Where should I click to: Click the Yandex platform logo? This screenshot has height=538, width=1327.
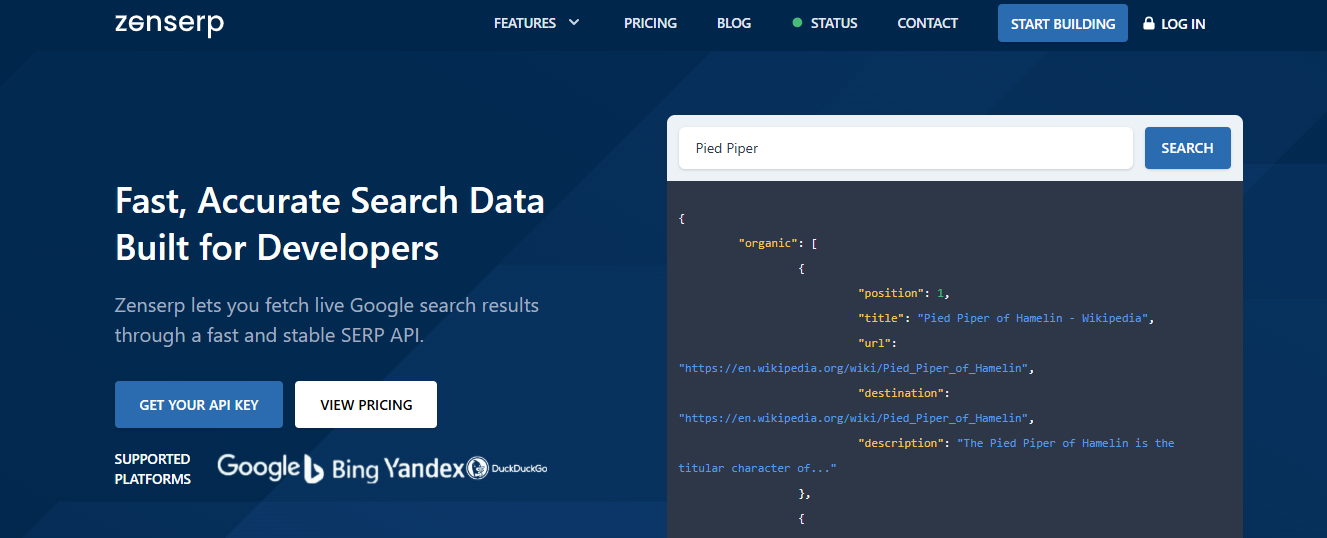click(424, 467)
